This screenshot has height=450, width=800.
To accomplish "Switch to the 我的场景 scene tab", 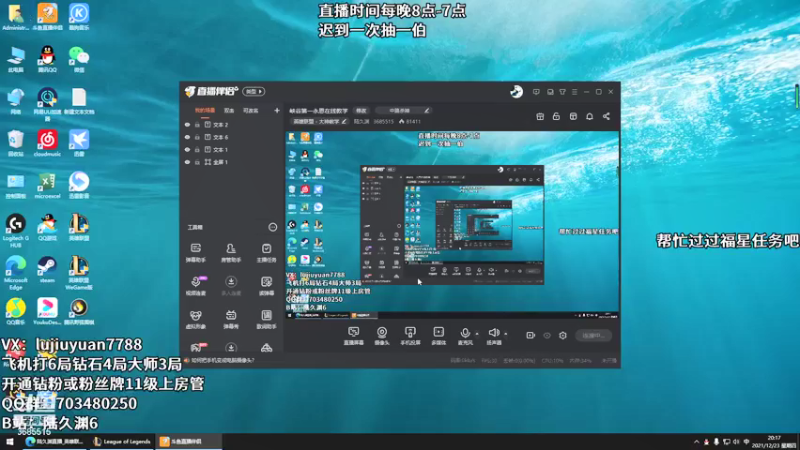I will click(205, 110).
